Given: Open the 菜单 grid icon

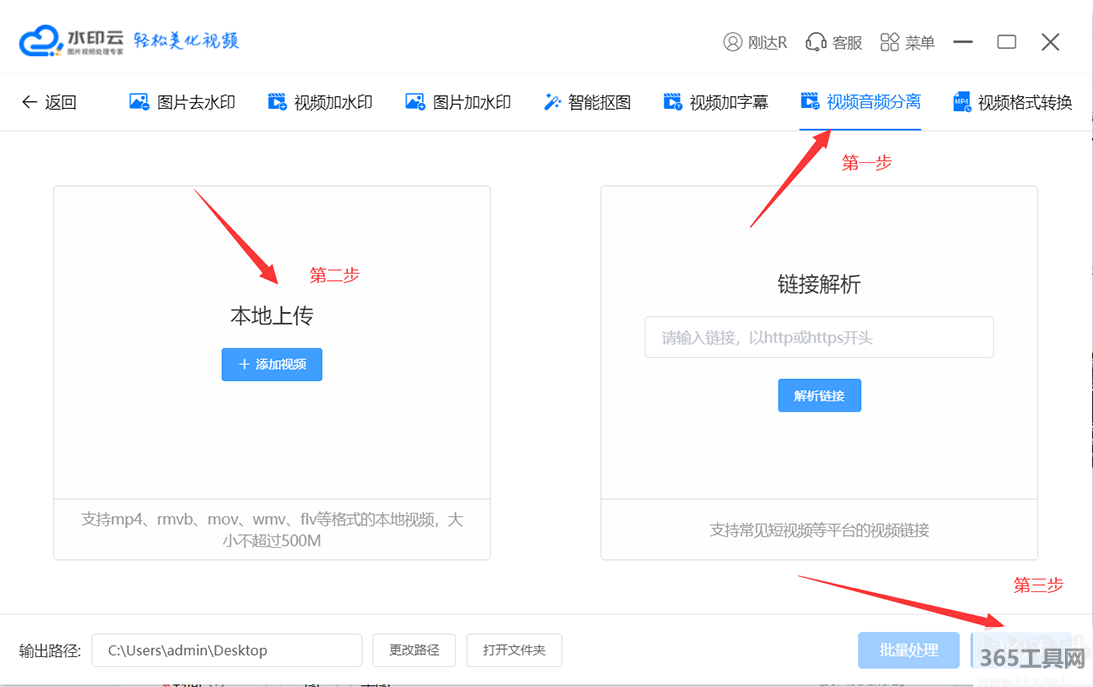Looking at the screenshot, I should click(x=889, y=42).
